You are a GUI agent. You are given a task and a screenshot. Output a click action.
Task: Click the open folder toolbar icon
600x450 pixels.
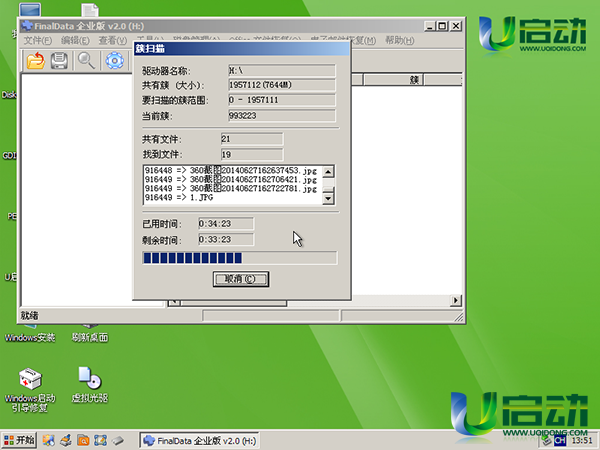point(36,60)
